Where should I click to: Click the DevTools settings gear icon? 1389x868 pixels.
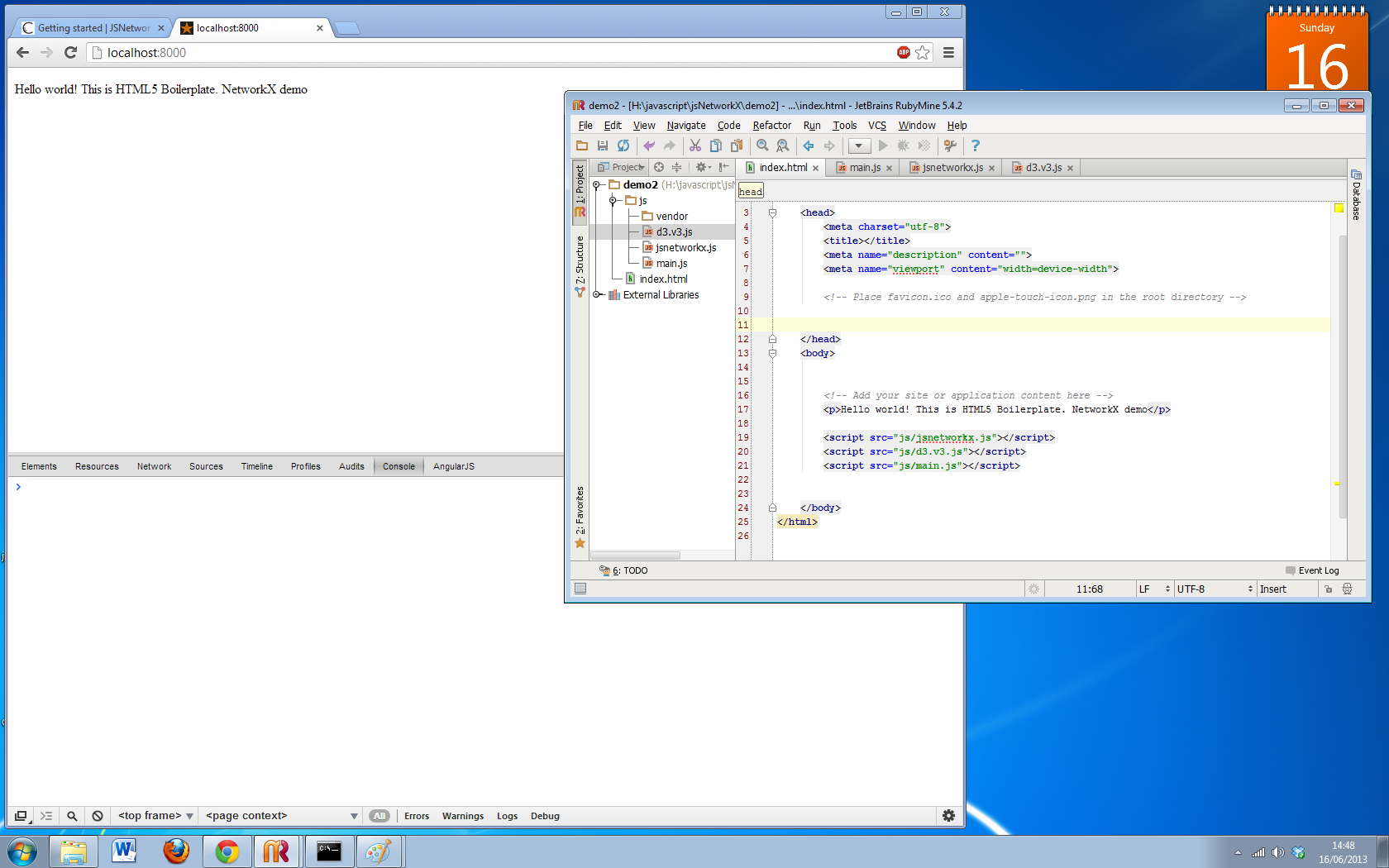(949, 816)
